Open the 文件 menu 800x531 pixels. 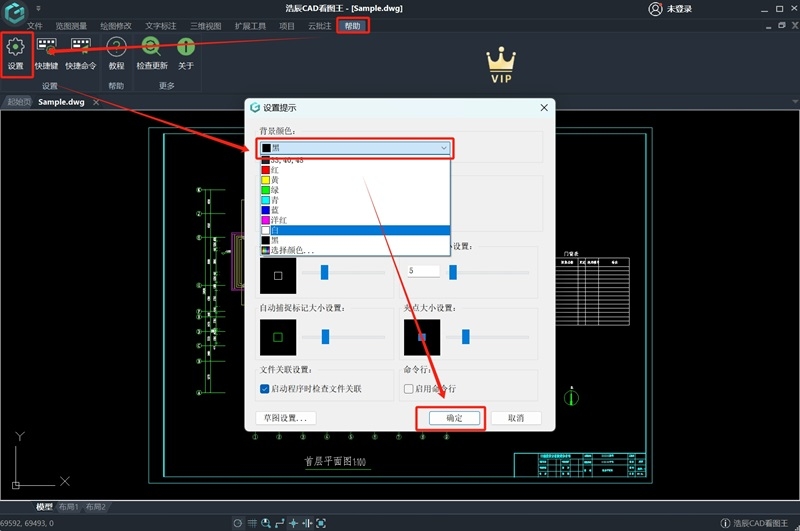pyautogui.click(x=35, y=26)
